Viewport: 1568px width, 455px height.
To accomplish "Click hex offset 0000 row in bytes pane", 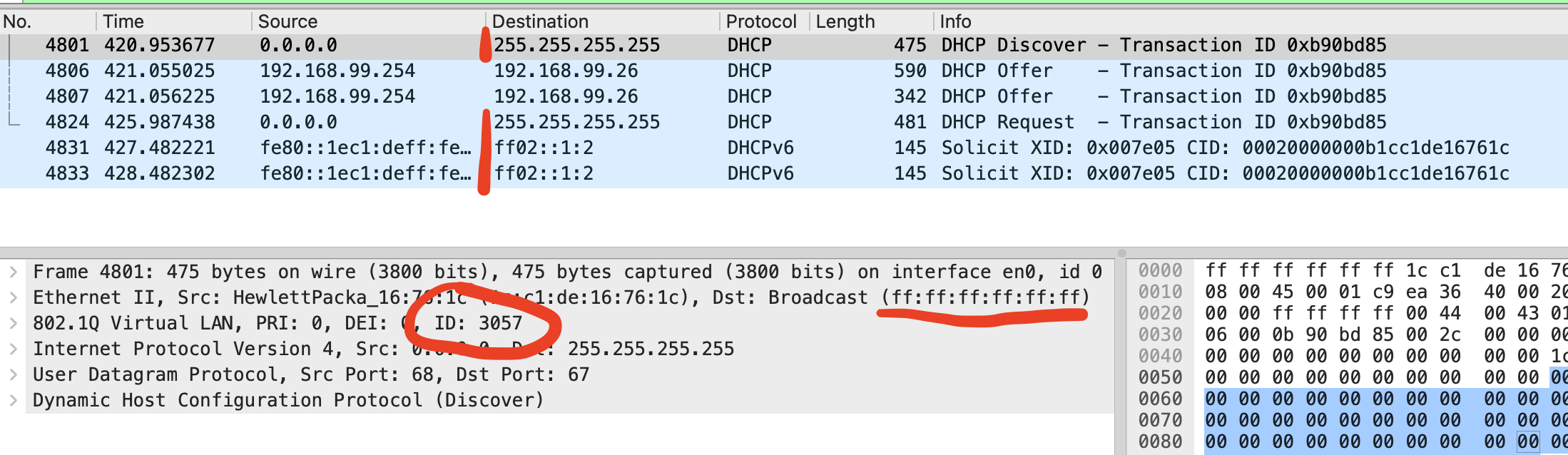I will pos(1160,271).
